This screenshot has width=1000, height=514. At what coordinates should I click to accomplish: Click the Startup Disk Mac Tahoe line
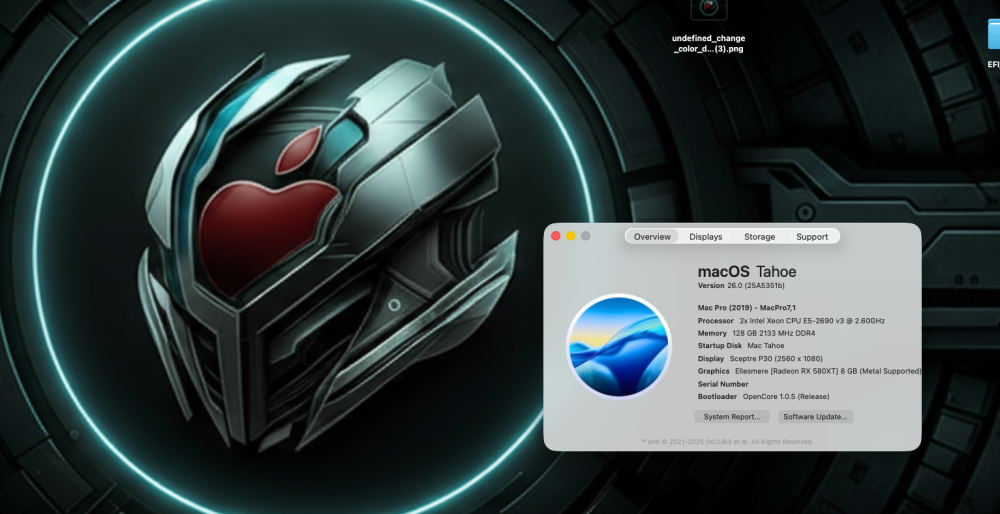pos(741,346)
